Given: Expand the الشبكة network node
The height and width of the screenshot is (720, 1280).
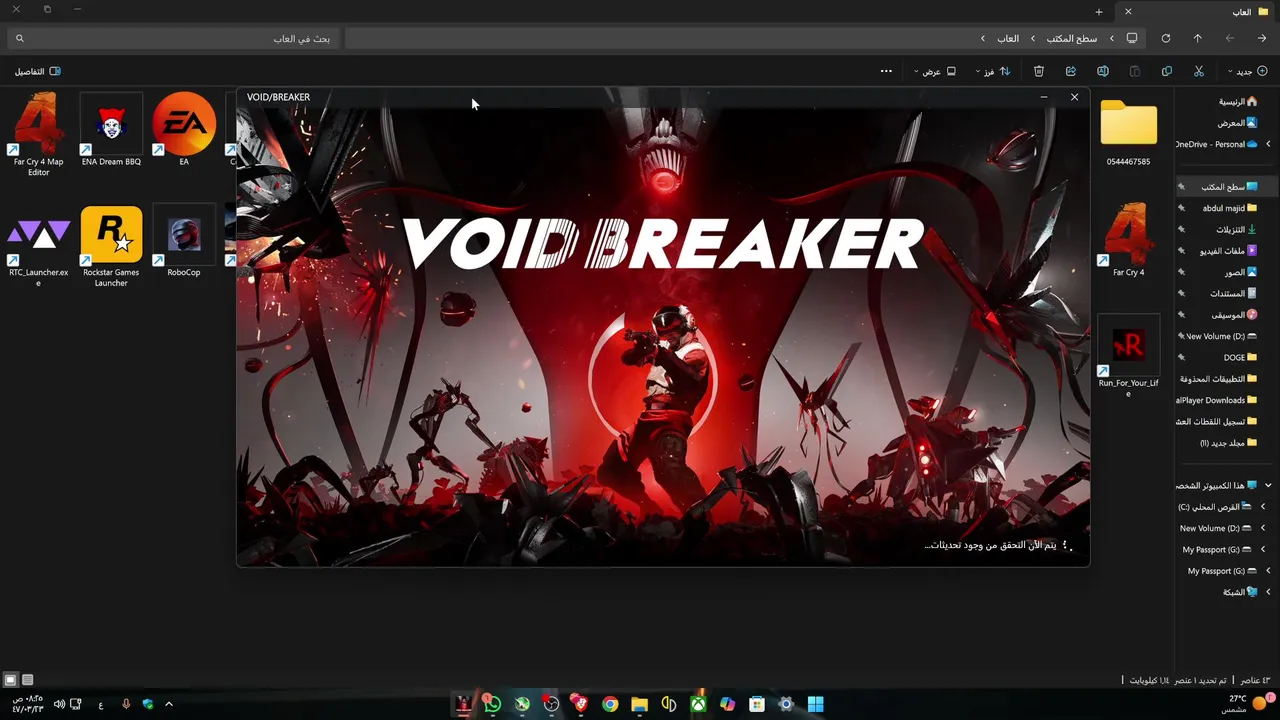Looking at the screenshot, I should [1268, 592].
